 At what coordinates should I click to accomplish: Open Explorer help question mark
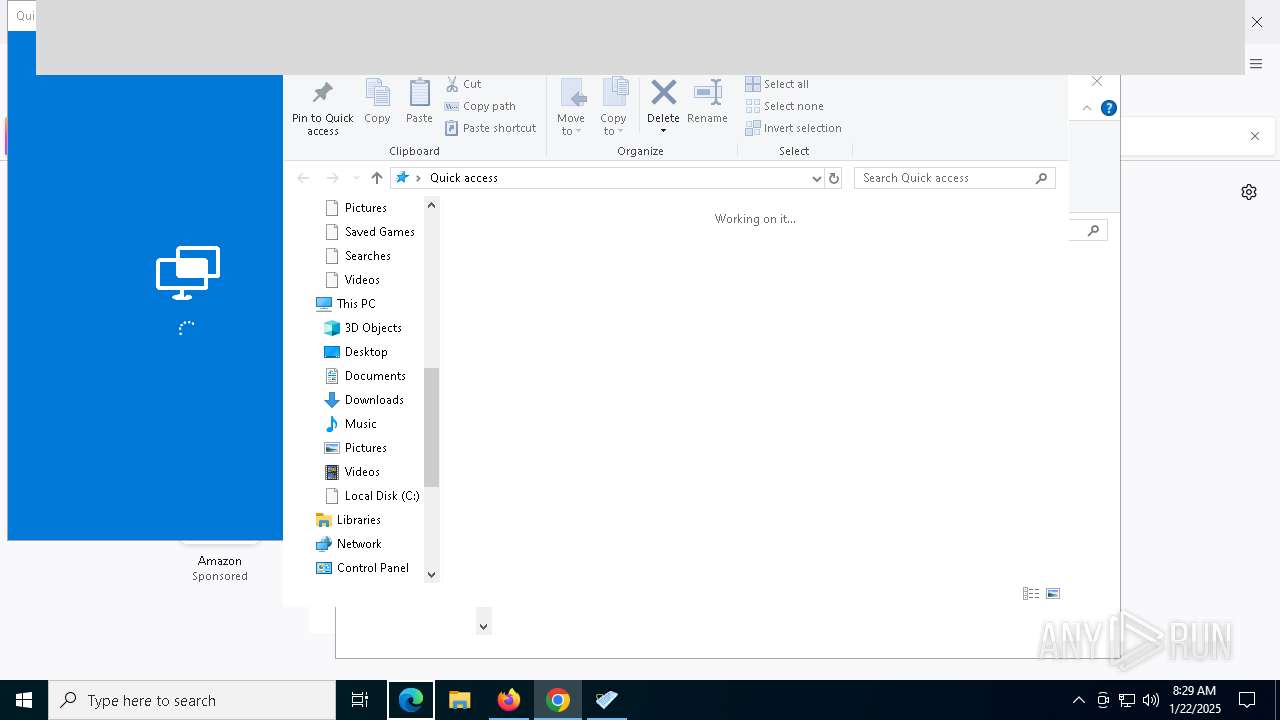point(1109,108)
